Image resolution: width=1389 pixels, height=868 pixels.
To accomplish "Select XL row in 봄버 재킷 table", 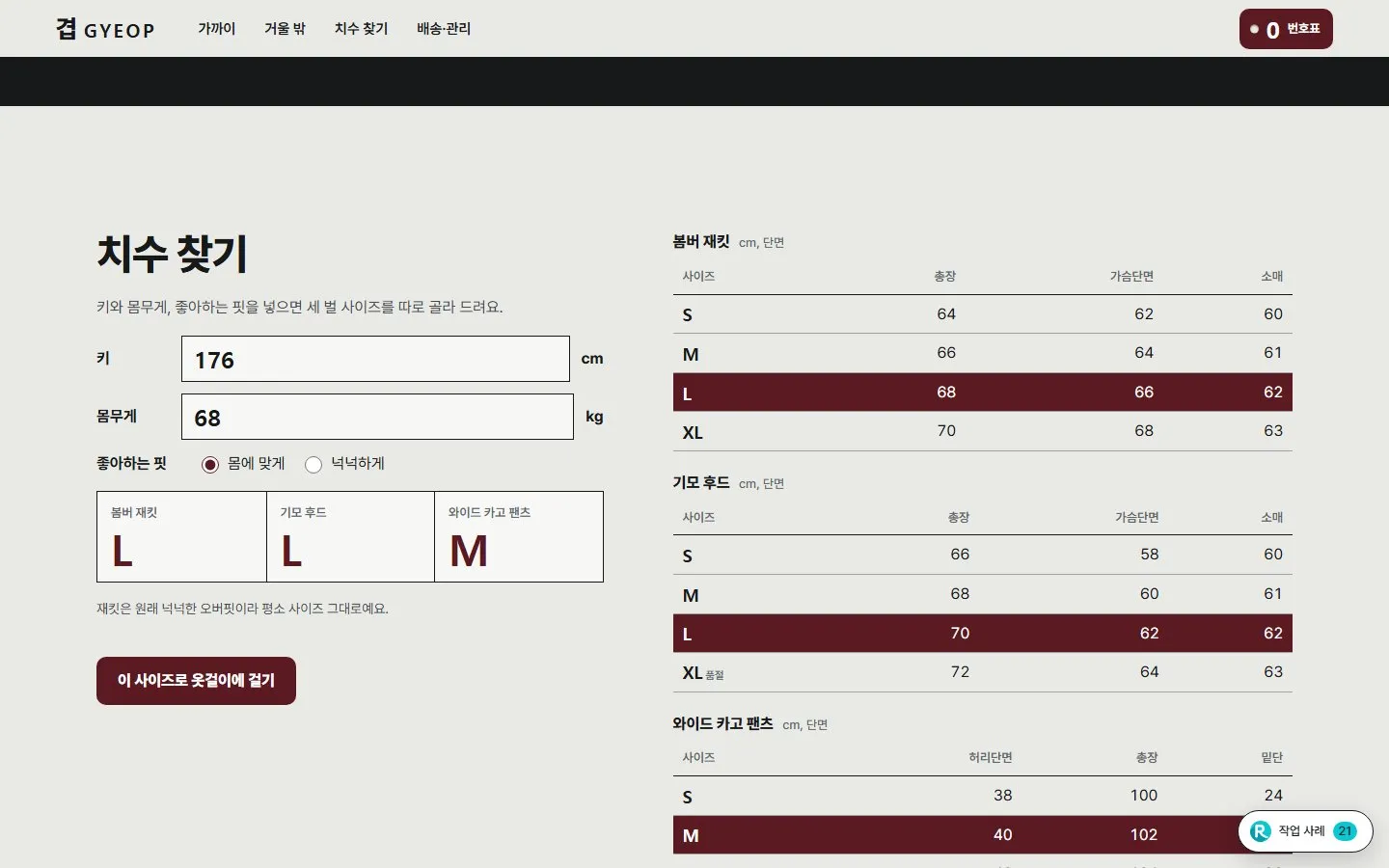I will point(982,431).
